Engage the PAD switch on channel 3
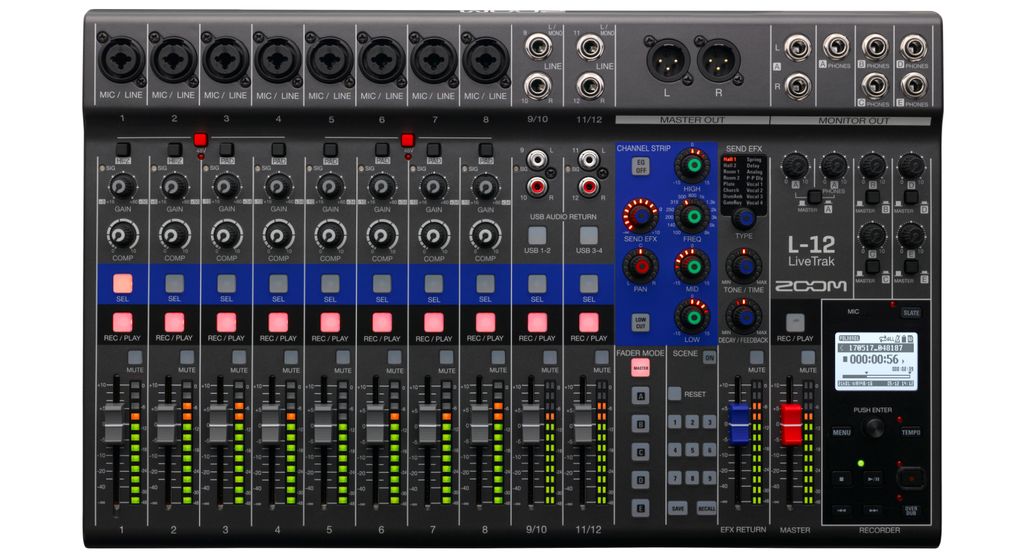This screenshot has width=1024, height=559. pos(226,150)
